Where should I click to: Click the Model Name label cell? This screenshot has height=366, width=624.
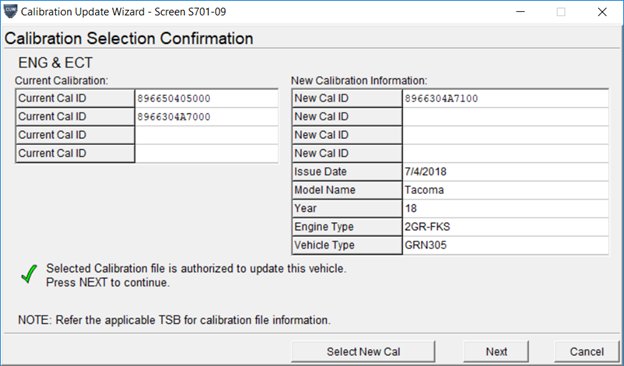pyautogui.click(x=347, y=190)
